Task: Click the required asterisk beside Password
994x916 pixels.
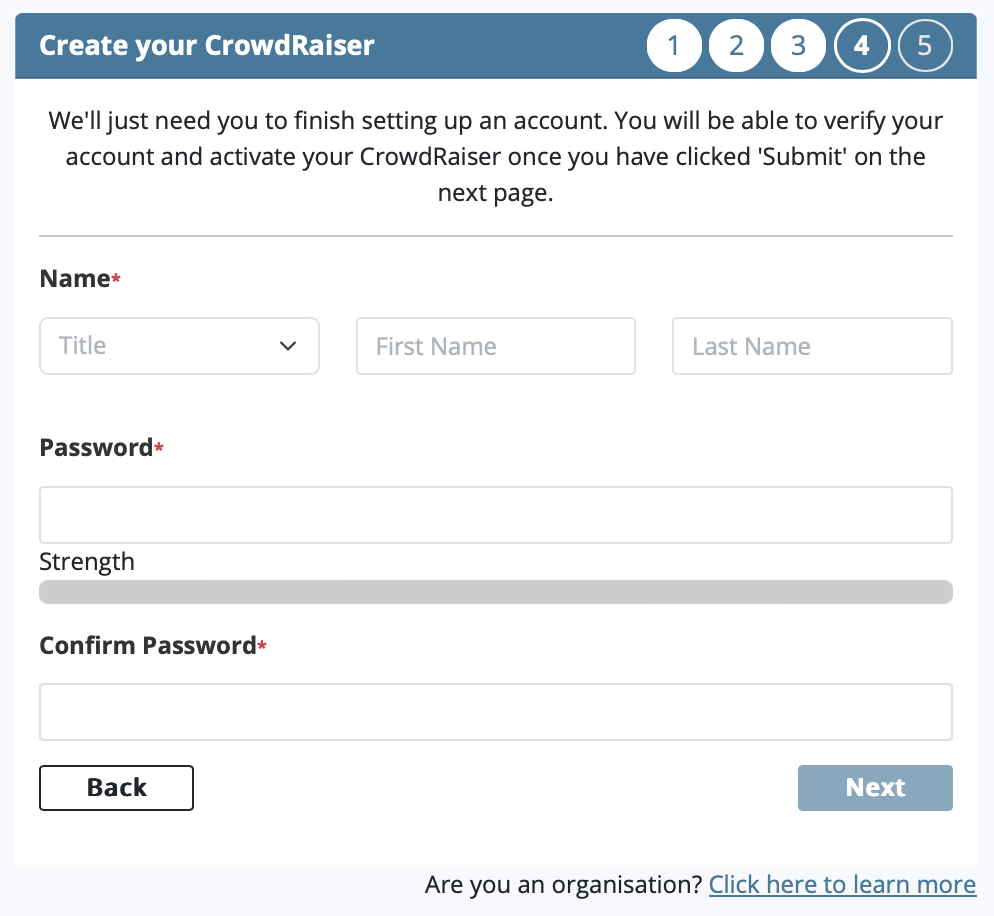Action: pyautogui.click(x=159, y=449)
